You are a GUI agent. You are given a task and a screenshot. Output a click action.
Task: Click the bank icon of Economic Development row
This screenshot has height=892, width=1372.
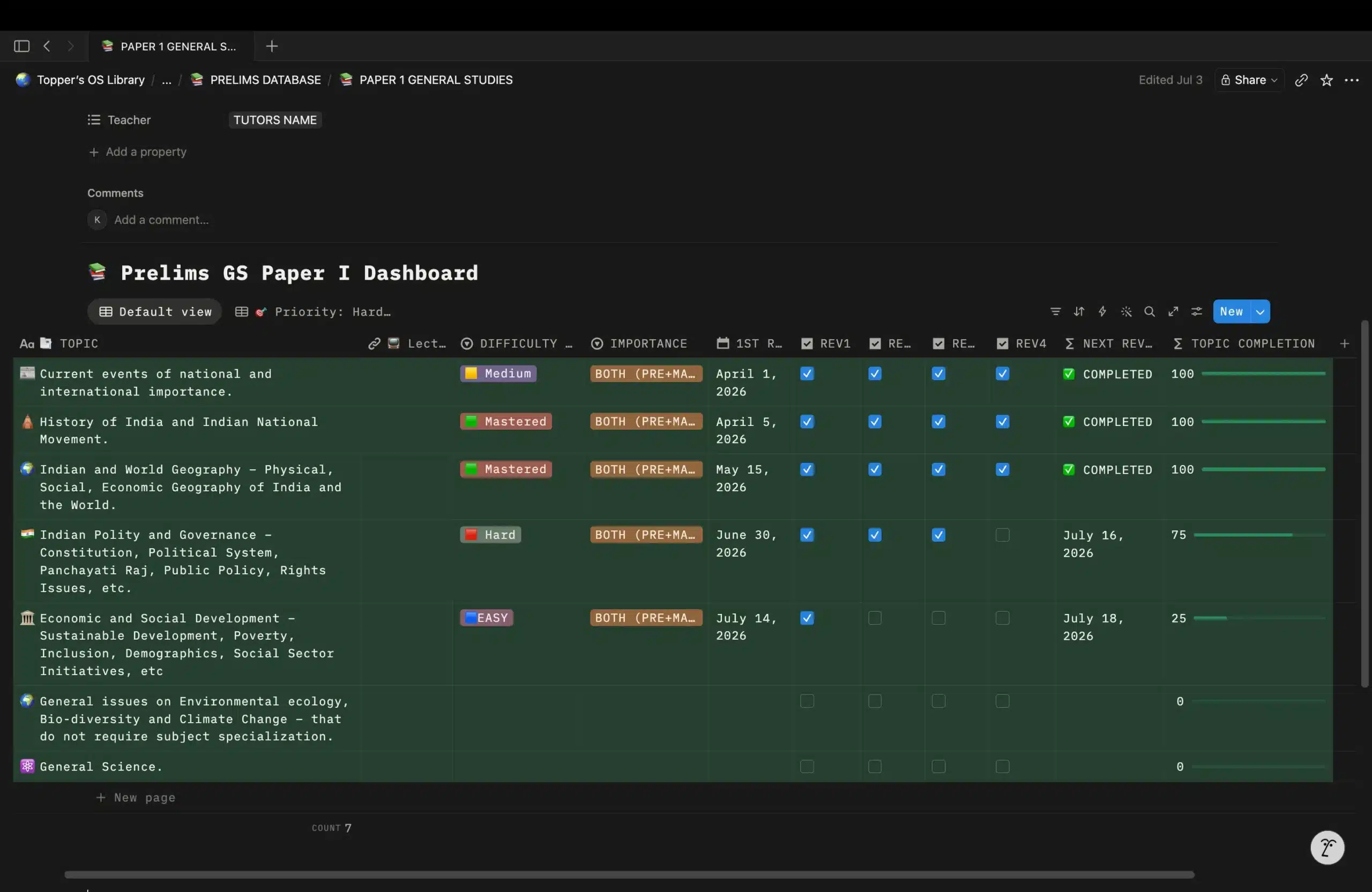click(x=27, y=618)
